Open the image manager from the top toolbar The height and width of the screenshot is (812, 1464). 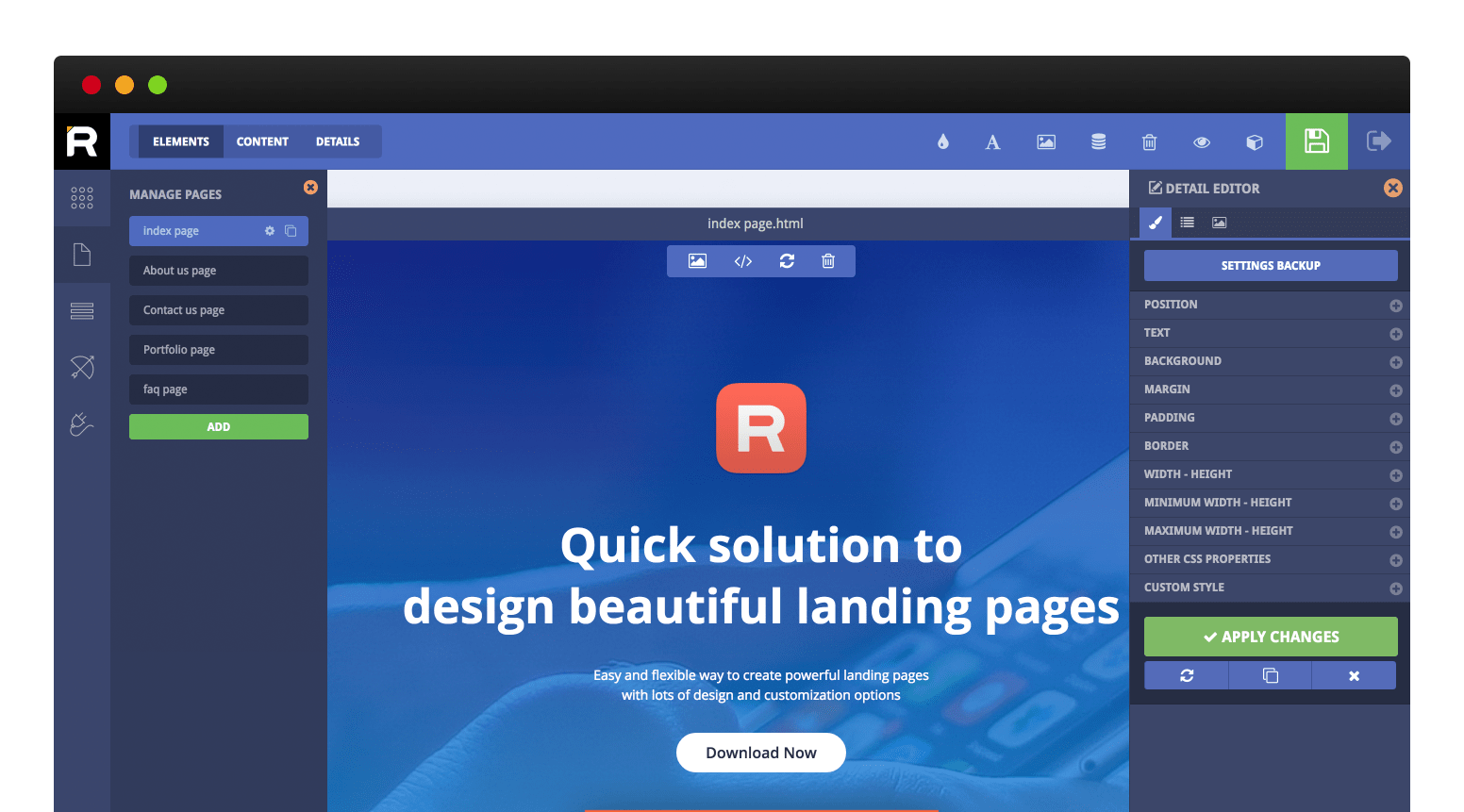point(1045,141)
